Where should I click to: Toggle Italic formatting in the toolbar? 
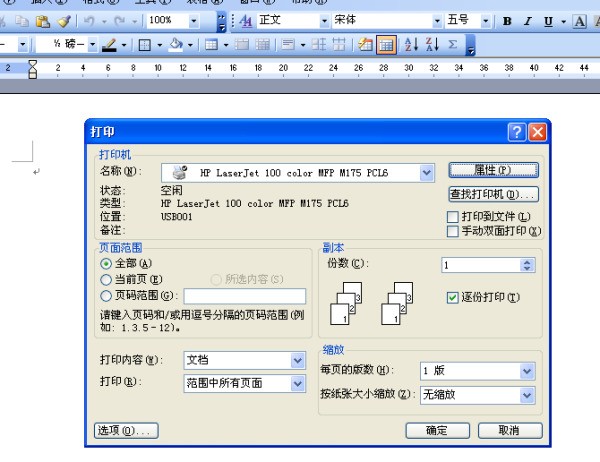click(528, 21)
